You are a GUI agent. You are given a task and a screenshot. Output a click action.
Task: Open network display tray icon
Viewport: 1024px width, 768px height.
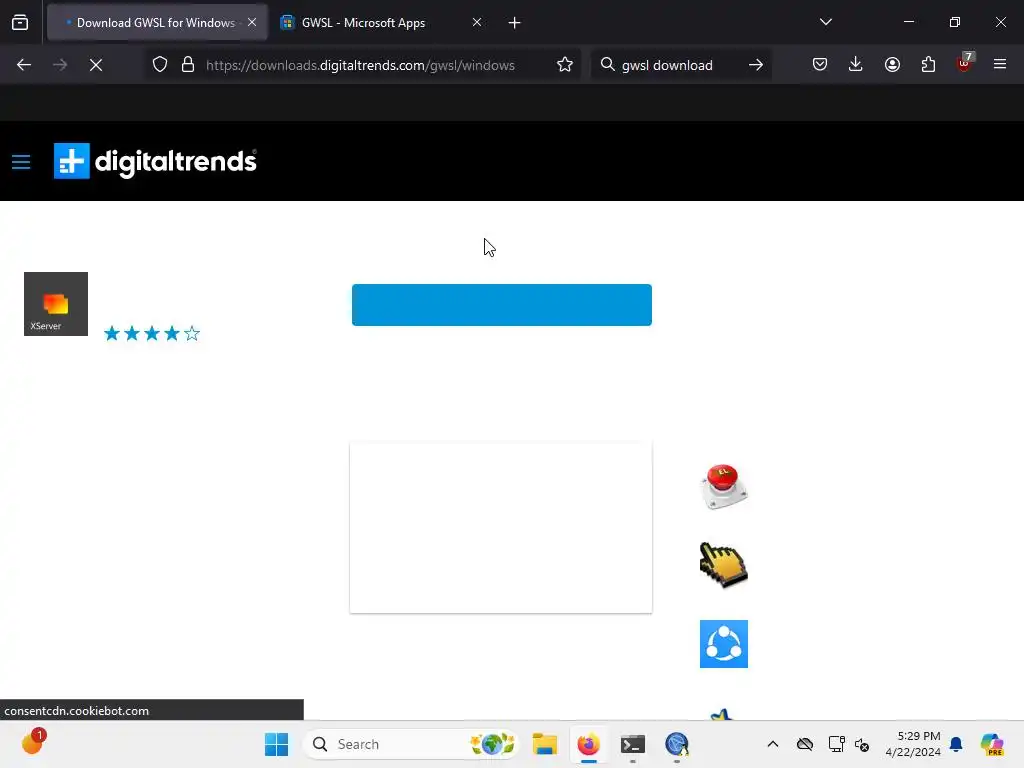(x=837, y=744)
